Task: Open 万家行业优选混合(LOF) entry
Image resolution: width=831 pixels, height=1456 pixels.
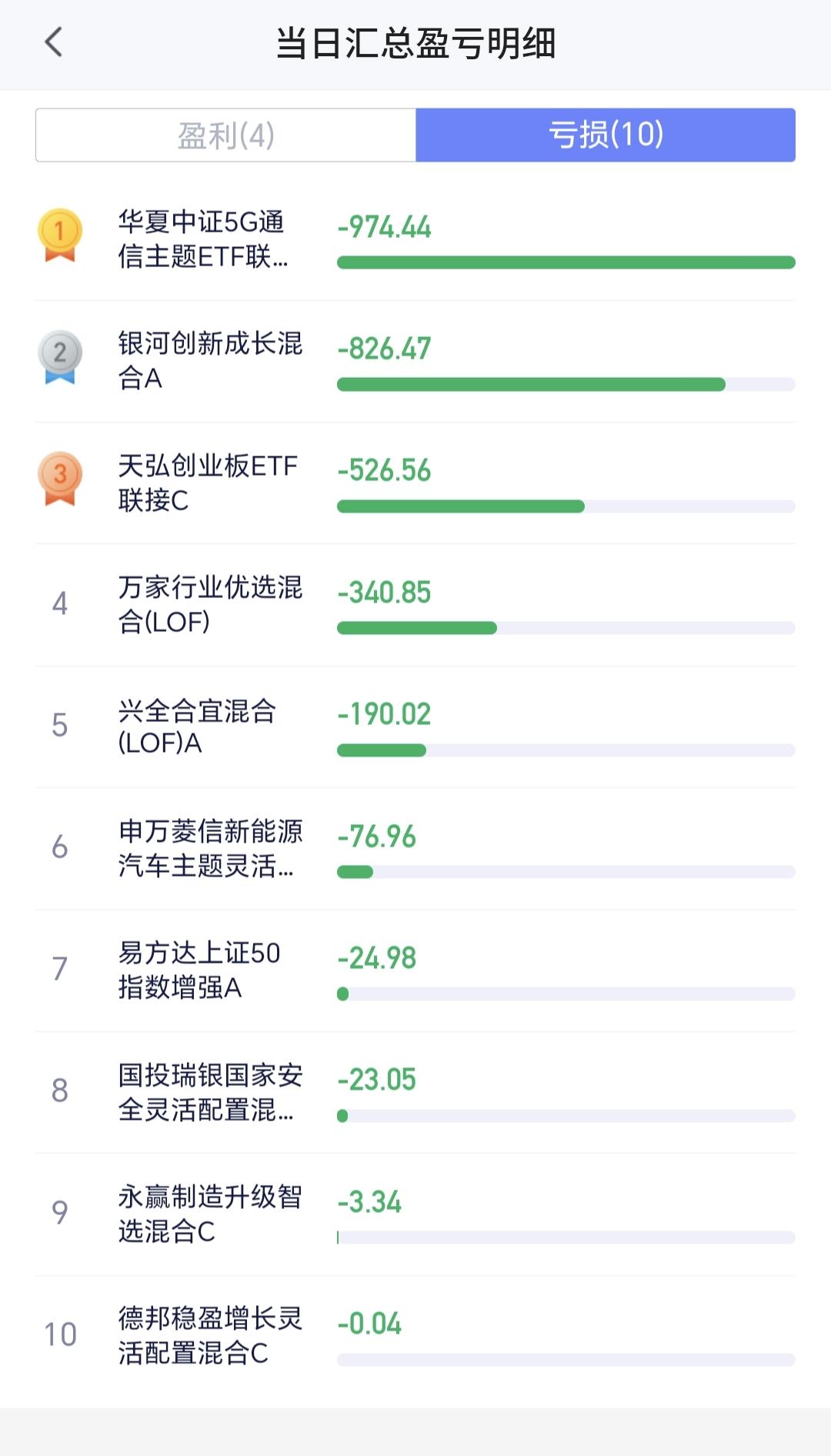Action: tap(415, 605)
